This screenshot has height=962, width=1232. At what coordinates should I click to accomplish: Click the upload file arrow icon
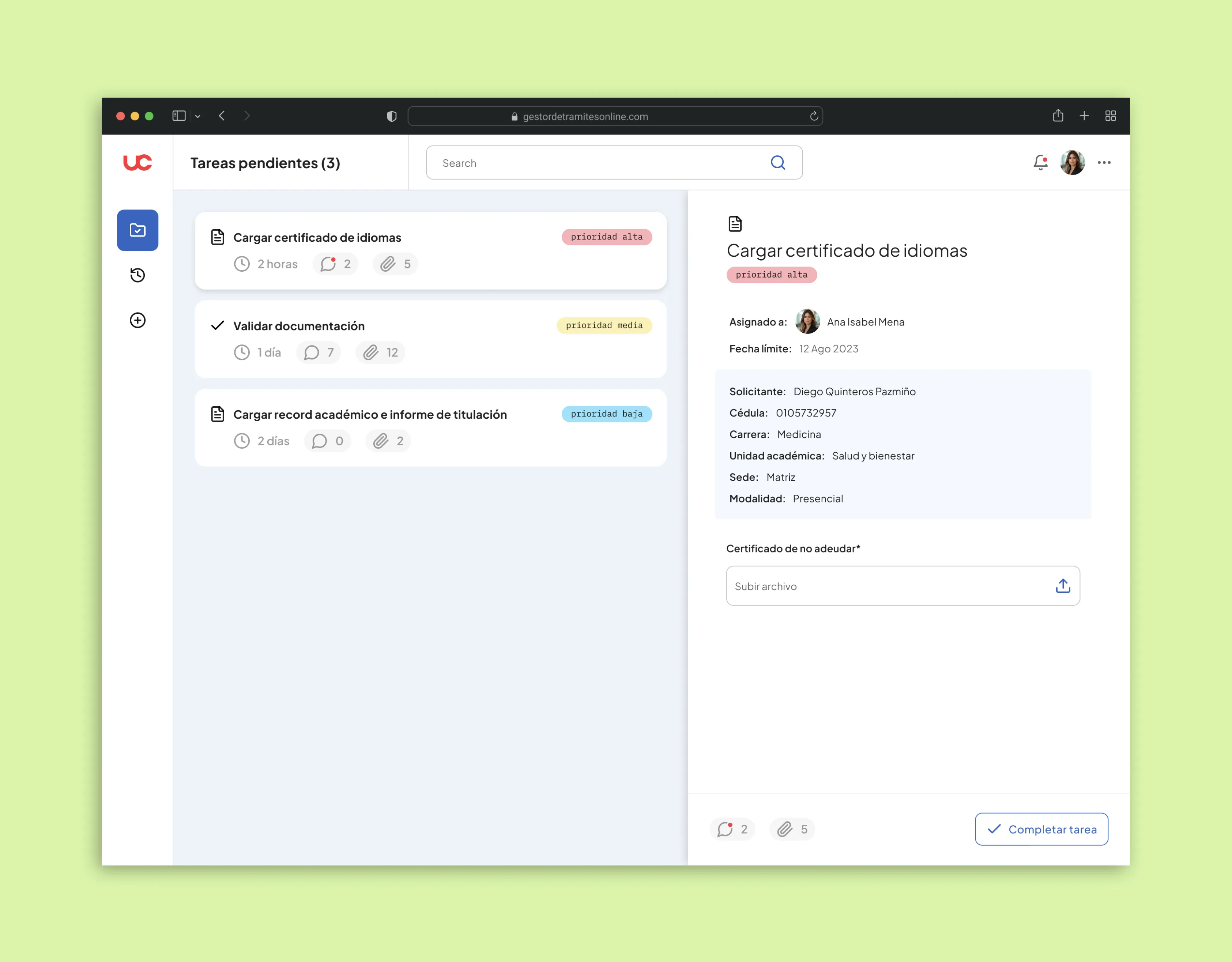pos(1062,586)
